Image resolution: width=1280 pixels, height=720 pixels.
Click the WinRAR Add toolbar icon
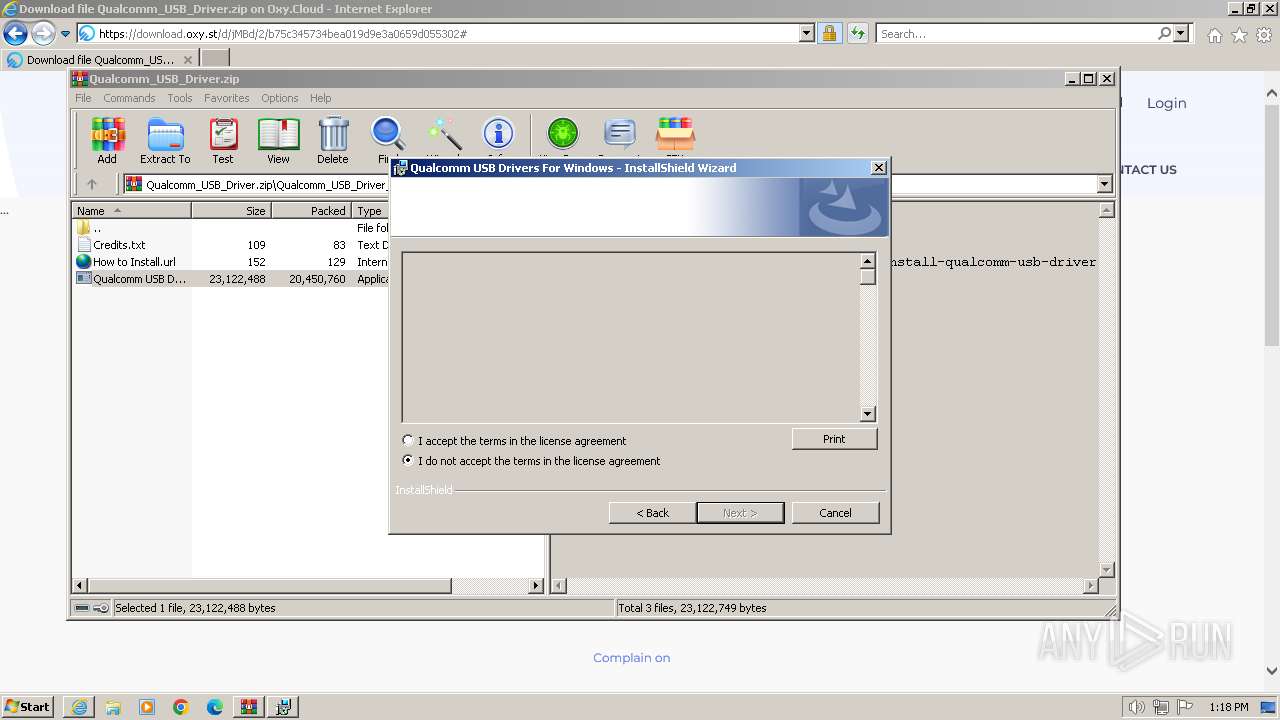tap(107, 140)
